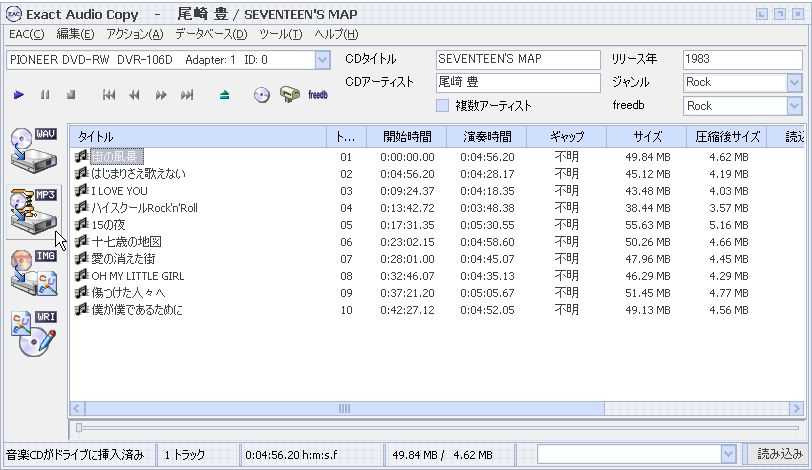Select track title 僕が僕であるために
812x470 pixels.
coord(137,310)
